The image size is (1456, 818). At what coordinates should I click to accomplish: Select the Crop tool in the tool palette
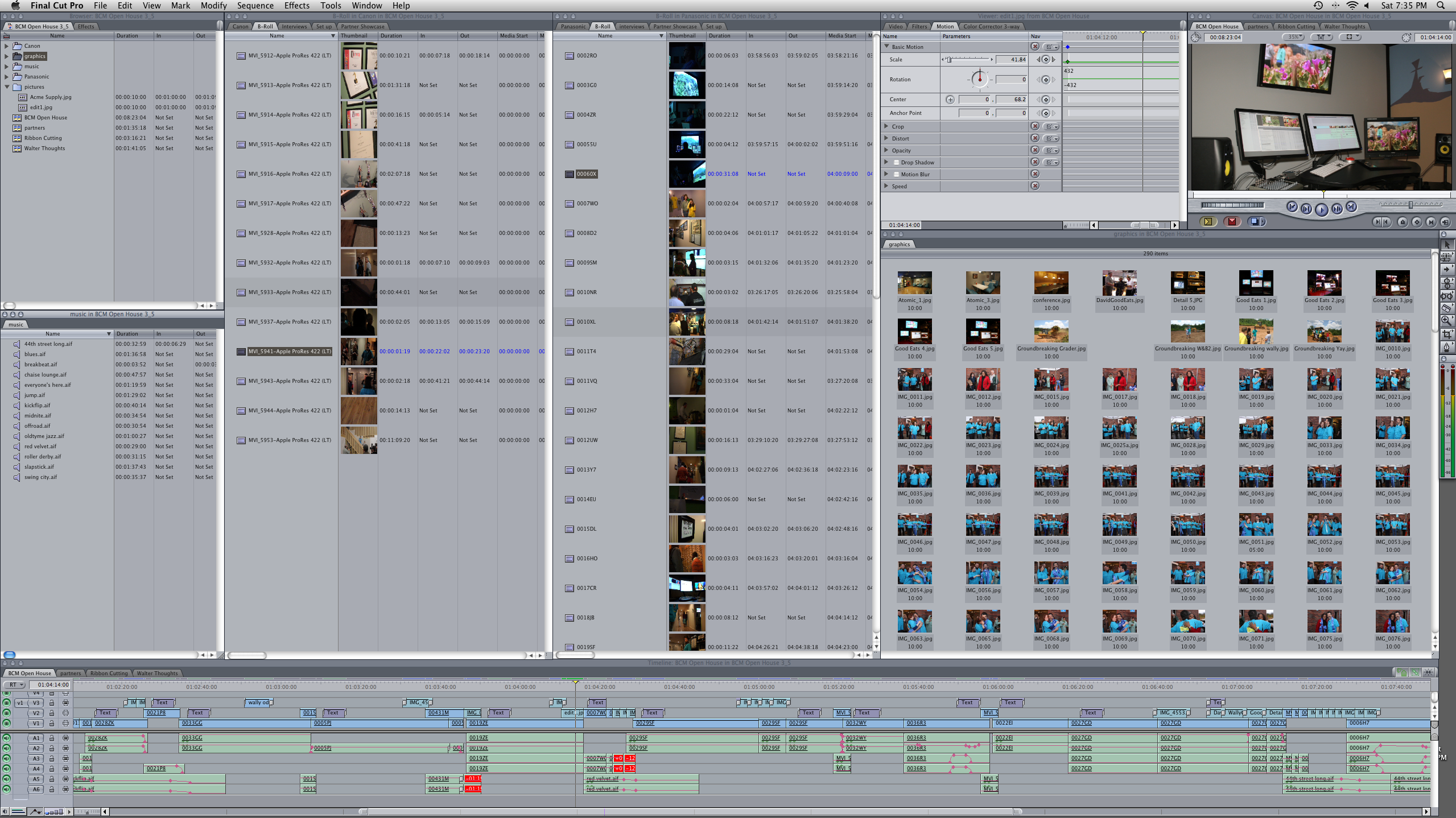pos(1447,334)
